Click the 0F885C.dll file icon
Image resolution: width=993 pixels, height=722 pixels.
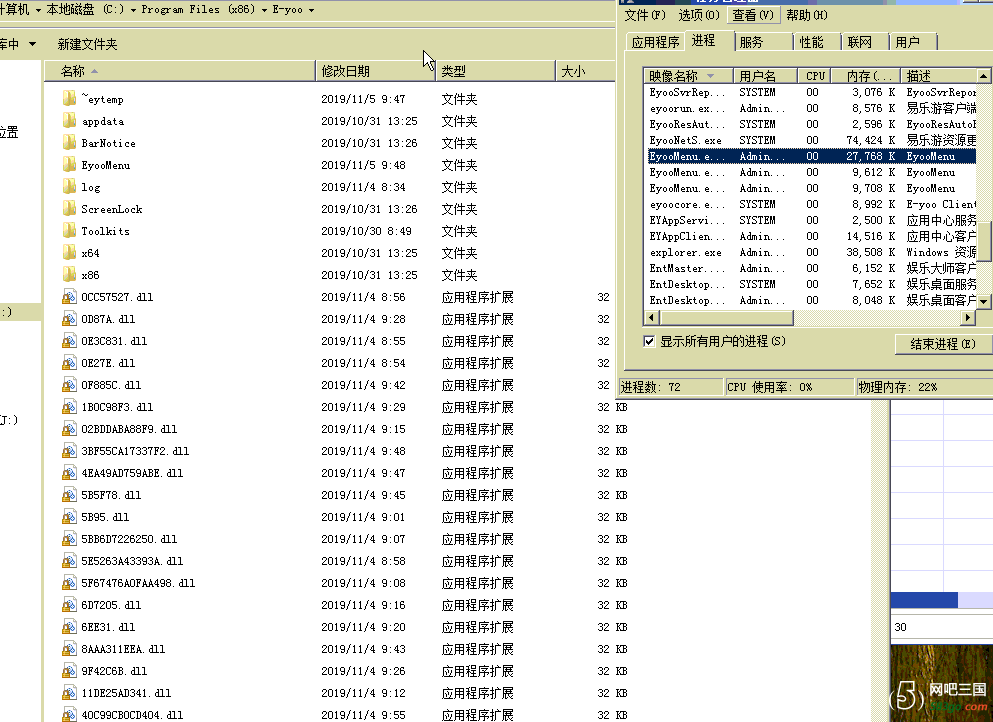tap(70, 385)
